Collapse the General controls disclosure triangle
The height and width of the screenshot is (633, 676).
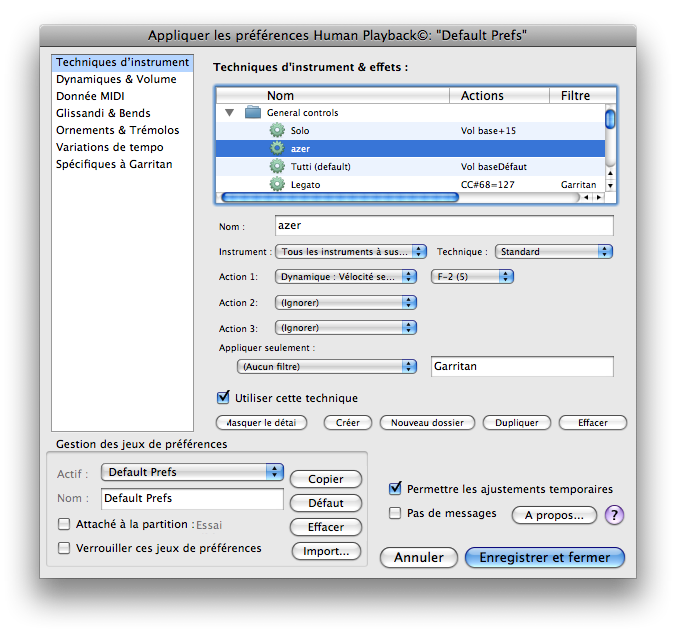click(230, 113)
